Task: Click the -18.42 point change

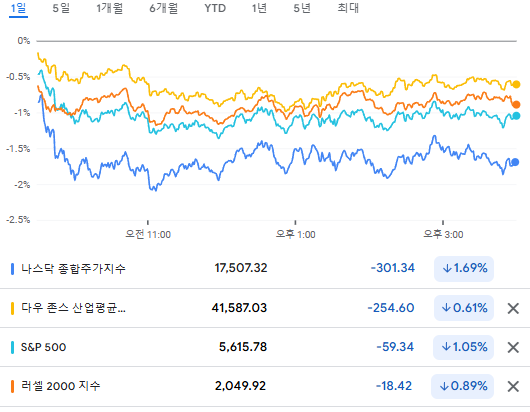Action: pyautogui.click(x=394, y=386)
